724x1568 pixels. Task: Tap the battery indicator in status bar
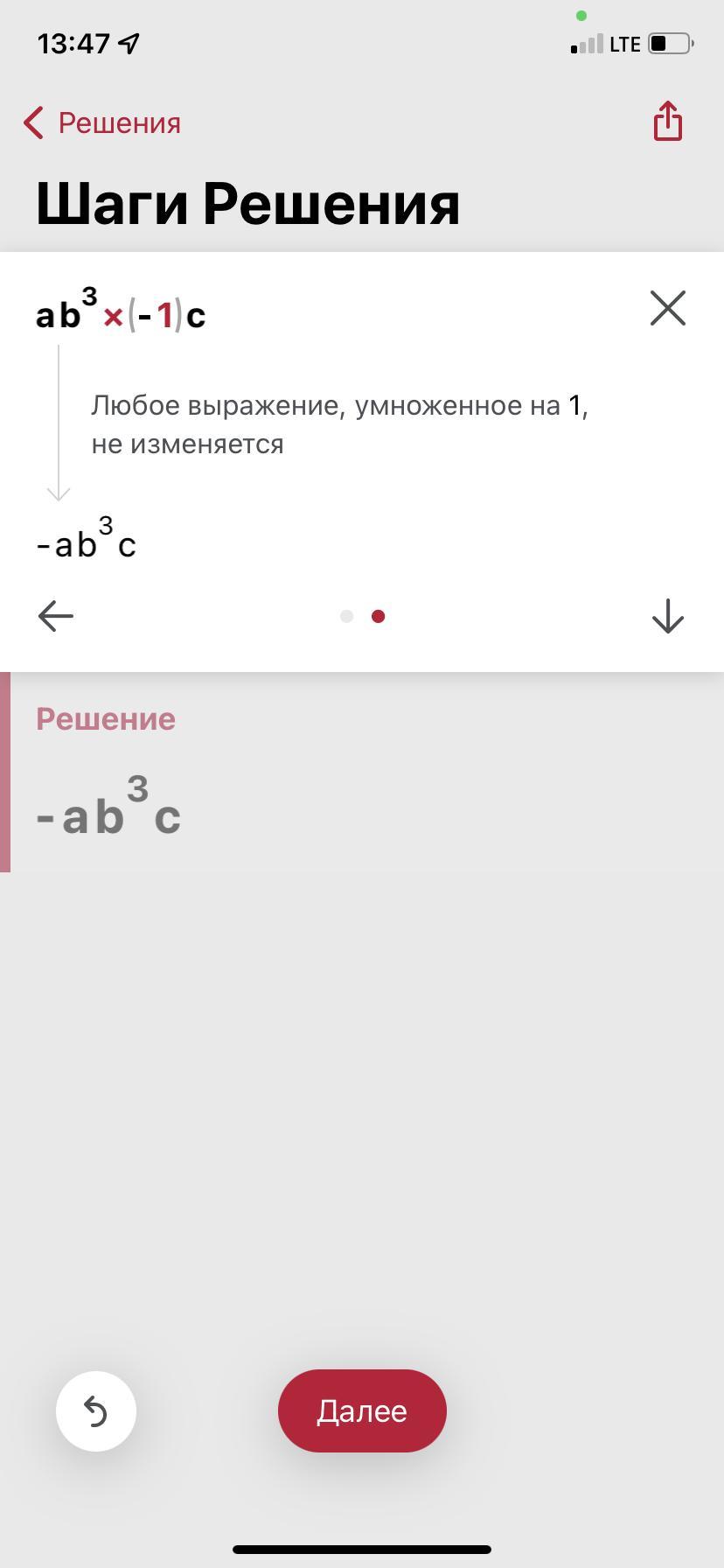(x=672, y=43)
